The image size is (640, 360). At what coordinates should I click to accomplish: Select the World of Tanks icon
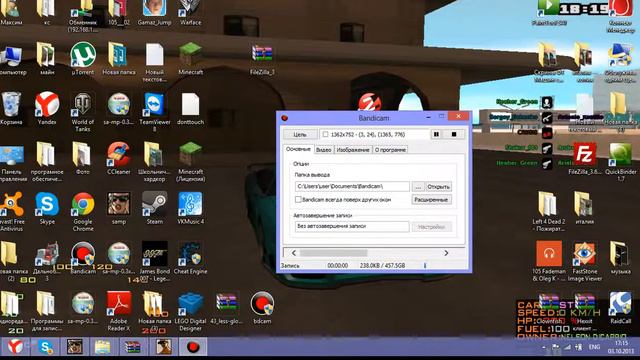coord(83,112)
